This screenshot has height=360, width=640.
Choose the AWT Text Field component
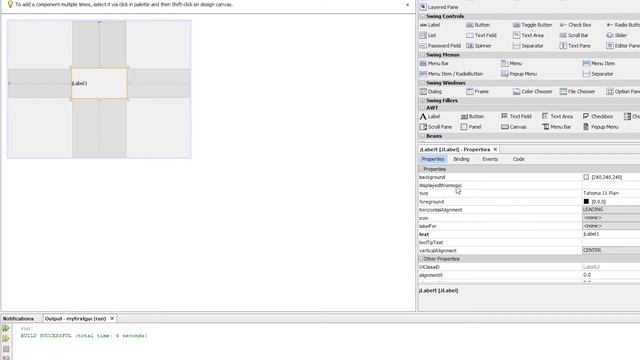(516, 116)
